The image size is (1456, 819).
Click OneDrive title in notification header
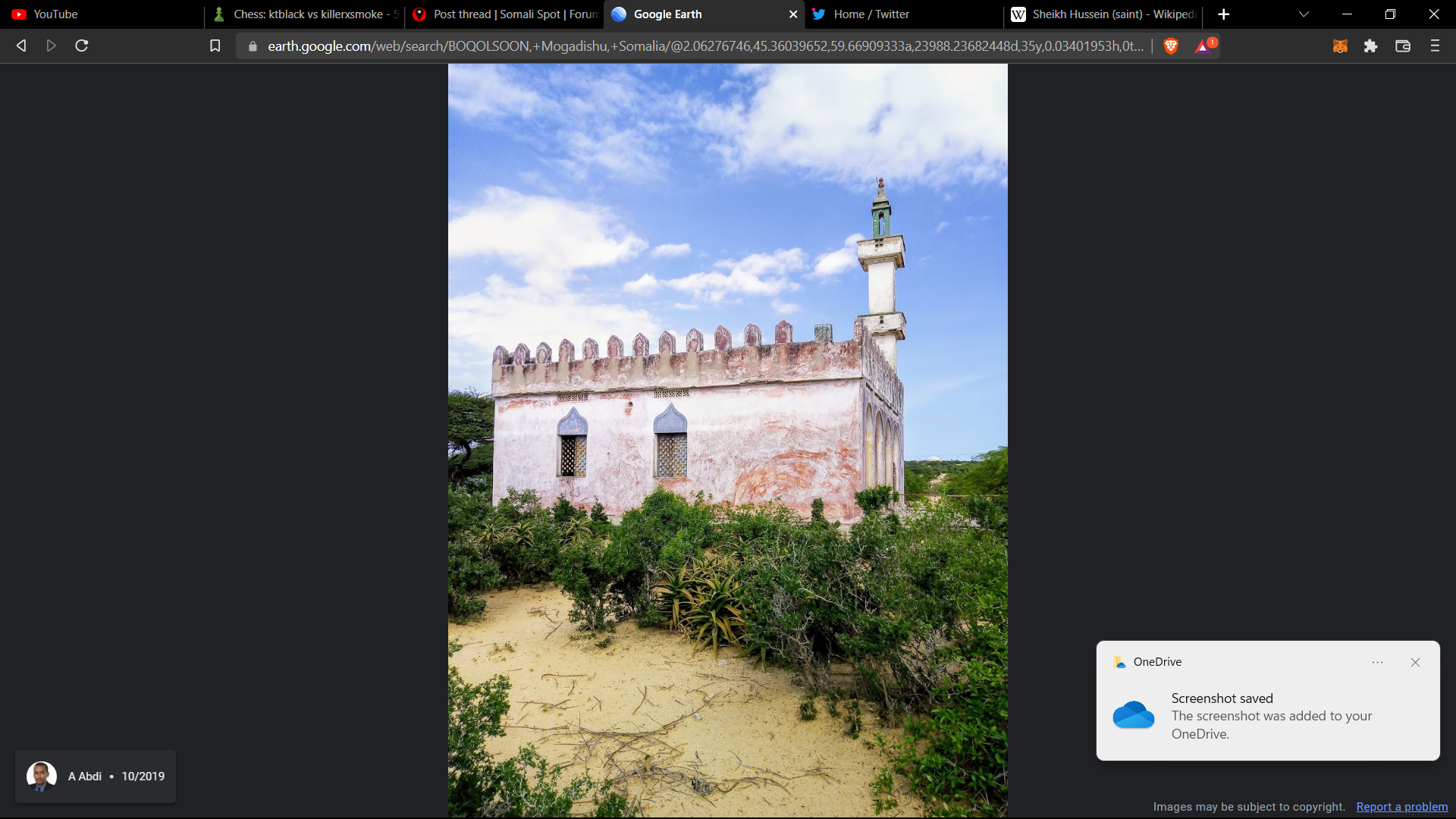point(1157,662)
